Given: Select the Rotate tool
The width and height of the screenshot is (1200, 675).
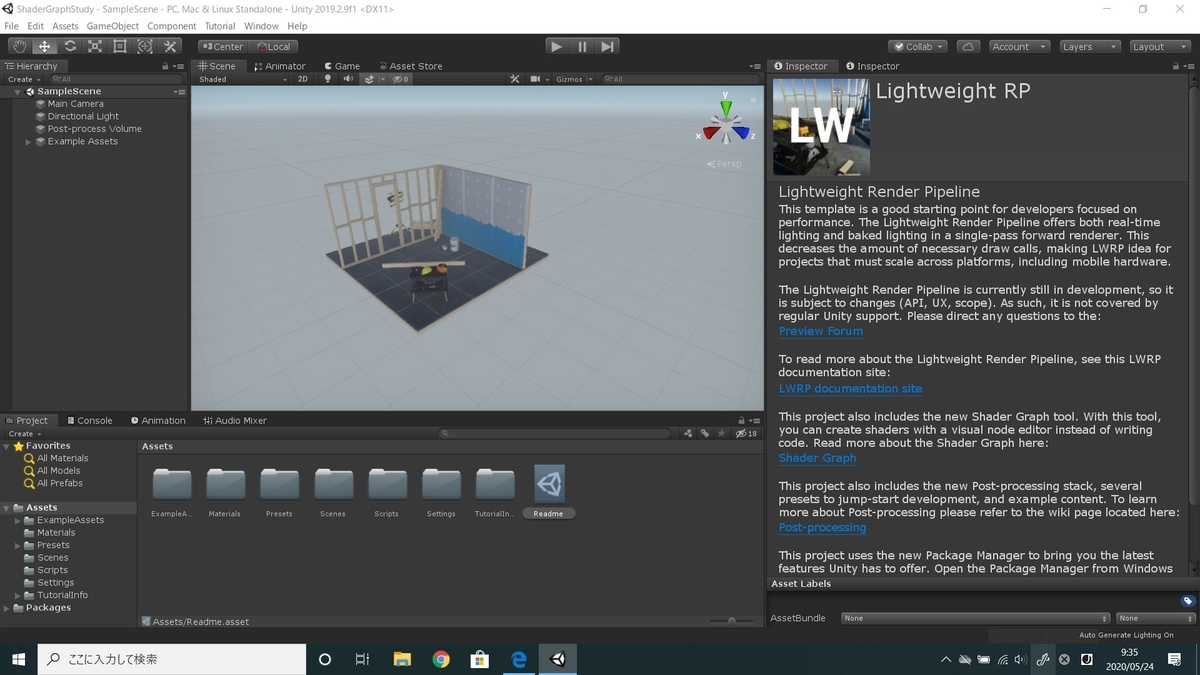Looking at the screenshot, I should (70, 46).
